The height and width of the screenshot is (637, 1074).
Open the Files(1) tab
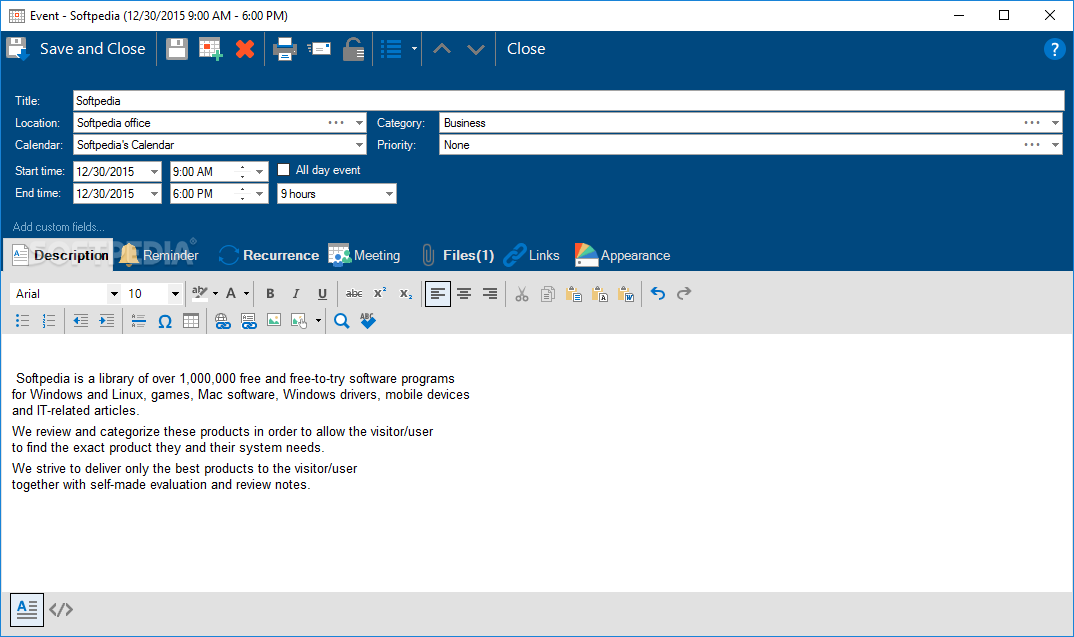(458, 255)
